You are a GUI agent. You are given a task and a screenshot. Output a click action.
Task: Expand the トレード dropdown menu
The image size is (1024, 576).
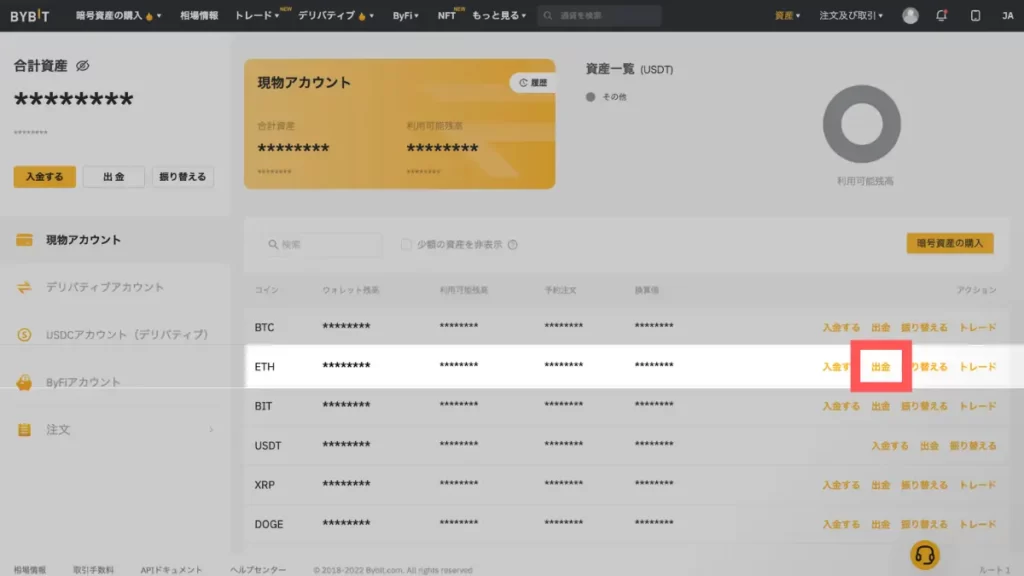pos(257,16)
